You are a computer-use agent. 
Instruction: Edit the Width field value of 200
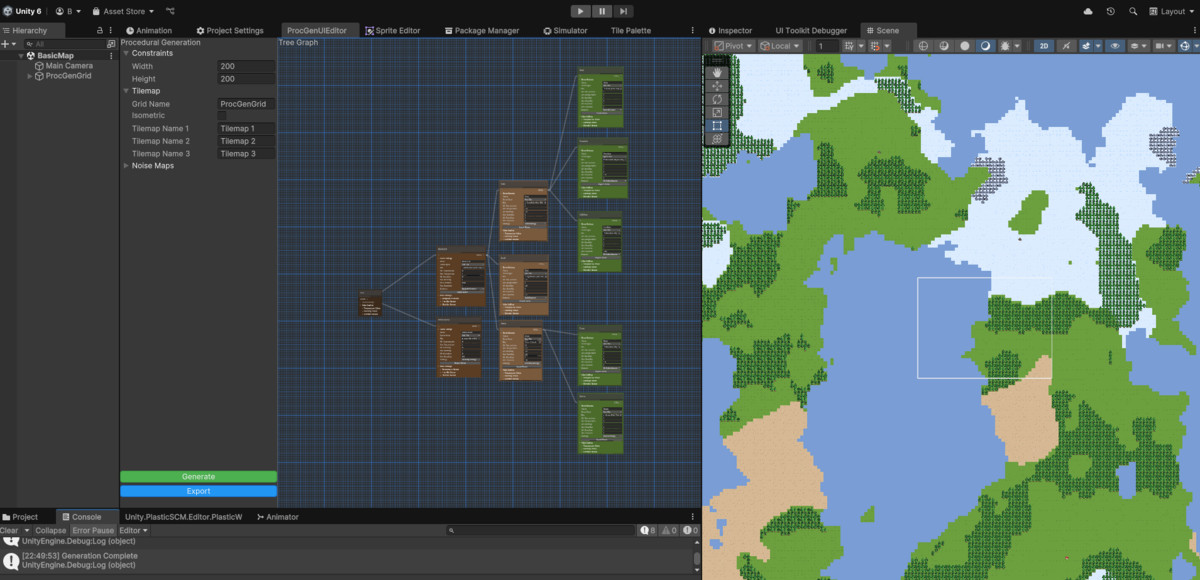coord(246,66)
